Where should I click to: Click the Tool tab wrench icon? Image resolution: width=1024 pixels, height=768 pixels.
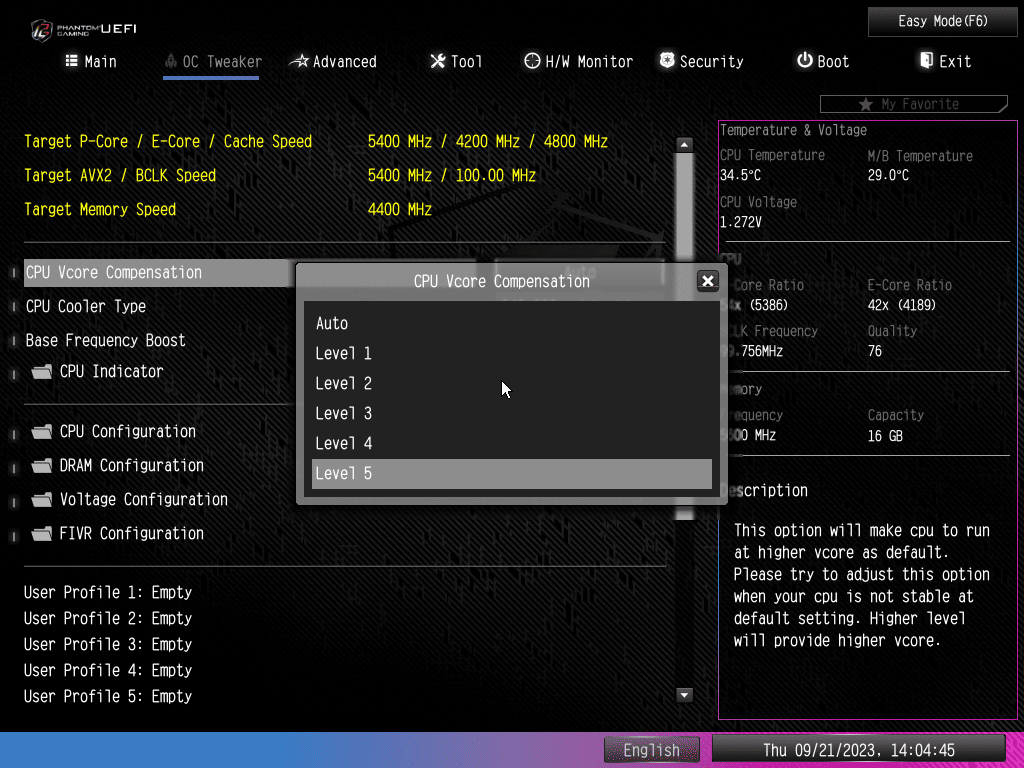click(x=438, y=61)
